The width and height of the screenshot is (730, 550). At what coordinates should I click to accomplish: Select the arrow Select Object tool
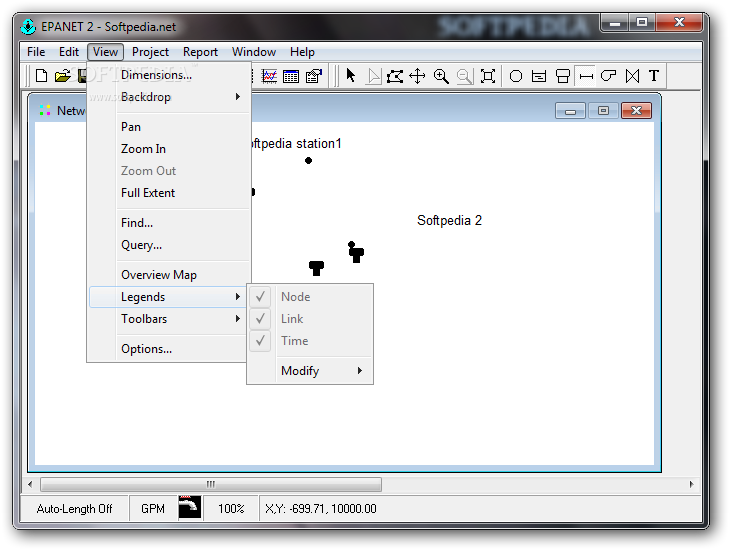tap(351, 75)
